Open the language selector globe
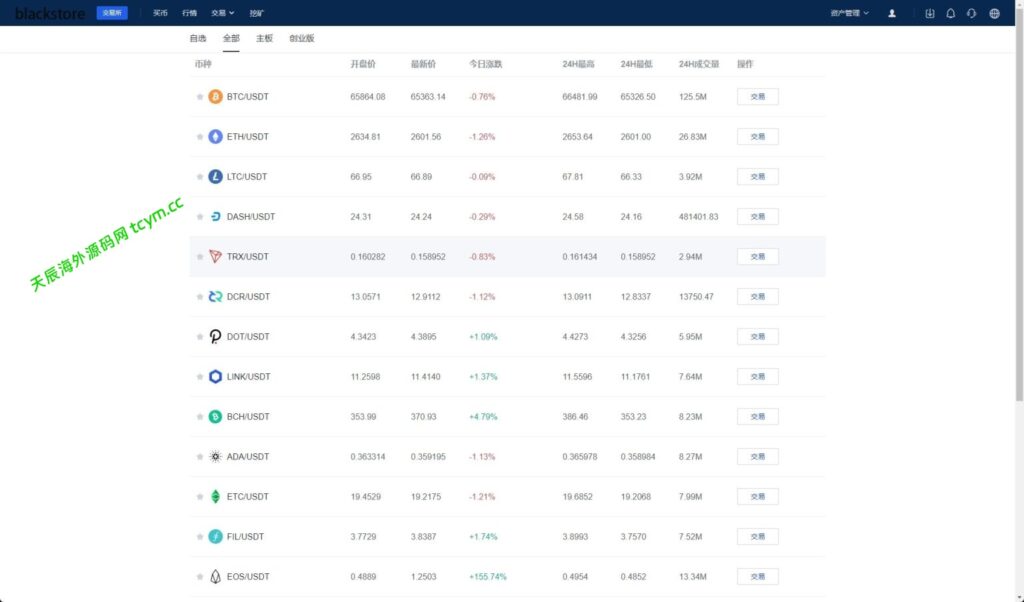The height and width of the screenshot is (602, 1024). pos(994,14)
